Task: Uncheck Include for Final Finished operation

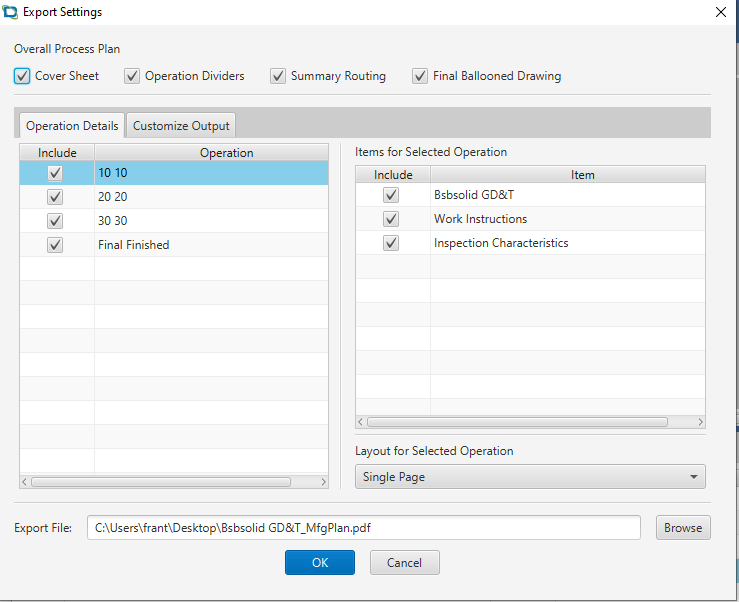Action: 55,245
